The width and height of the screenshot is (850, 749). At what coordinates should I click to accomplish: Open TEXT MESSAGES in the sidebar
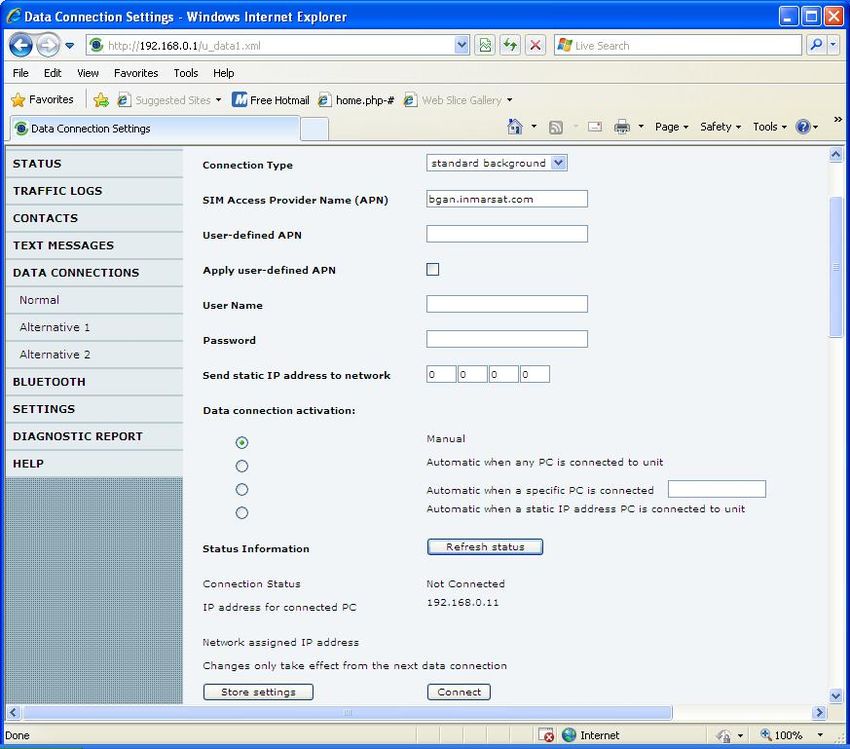(94, 245)
